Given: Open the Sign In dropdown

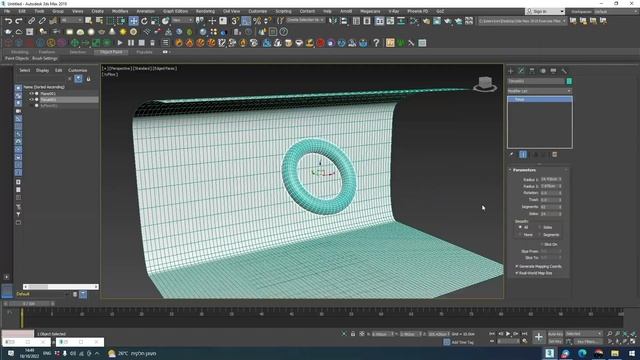Looking at the screenshot, I should (545, 11).
